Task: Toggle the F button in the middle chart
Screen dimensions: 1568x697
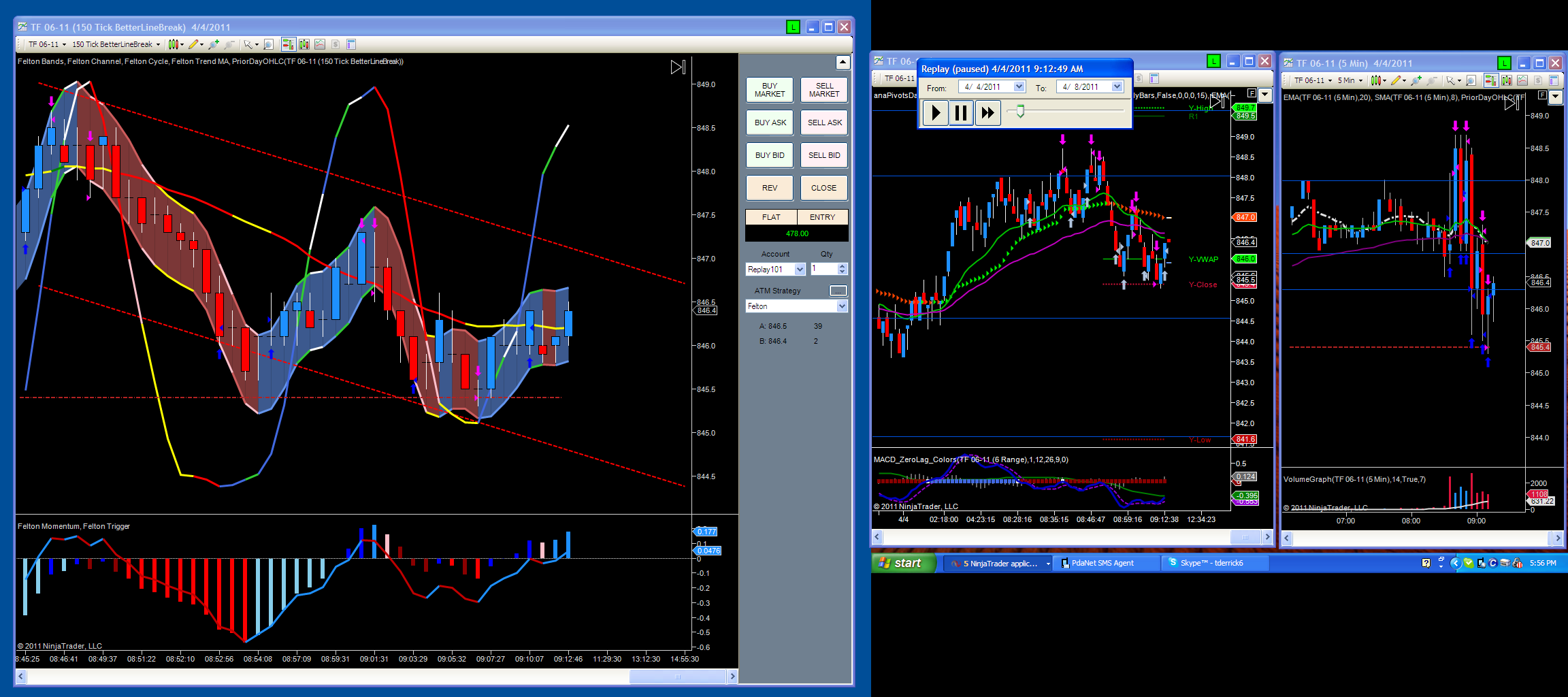Action: (1252, 93)
